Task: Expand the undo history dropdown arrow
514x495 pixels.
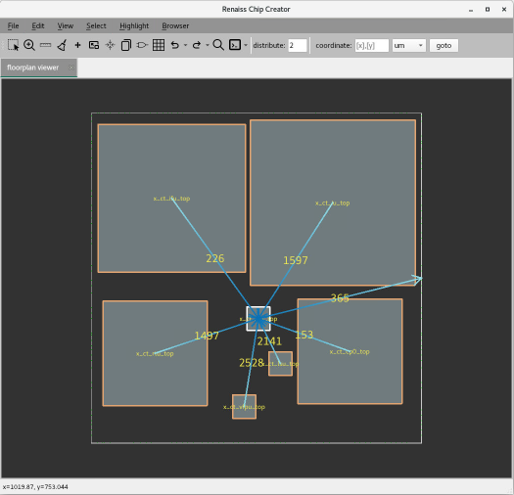Action: tap(185, 45)
